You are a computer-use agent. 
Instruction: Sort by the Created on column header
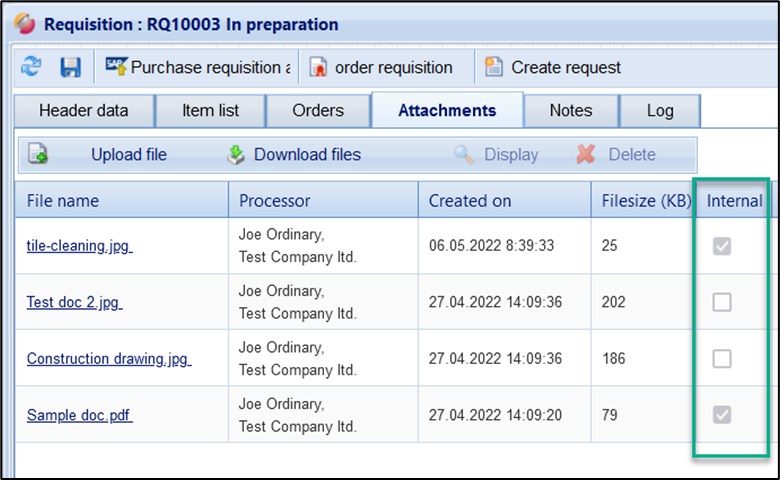pyautogui.click(x=470, y=201)
